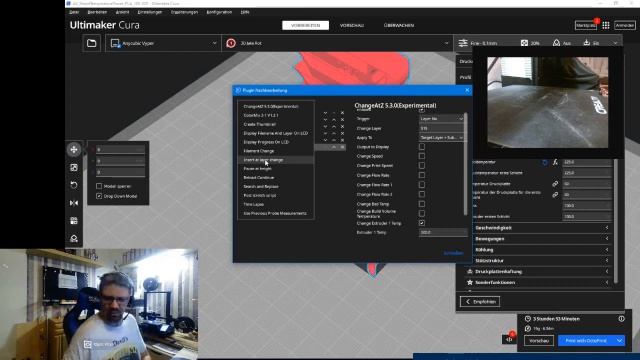The width and height of the screenshot is (640, 360).
Task: Select the Rotate tool in left toolbar
Action: [x=74, y=185]
